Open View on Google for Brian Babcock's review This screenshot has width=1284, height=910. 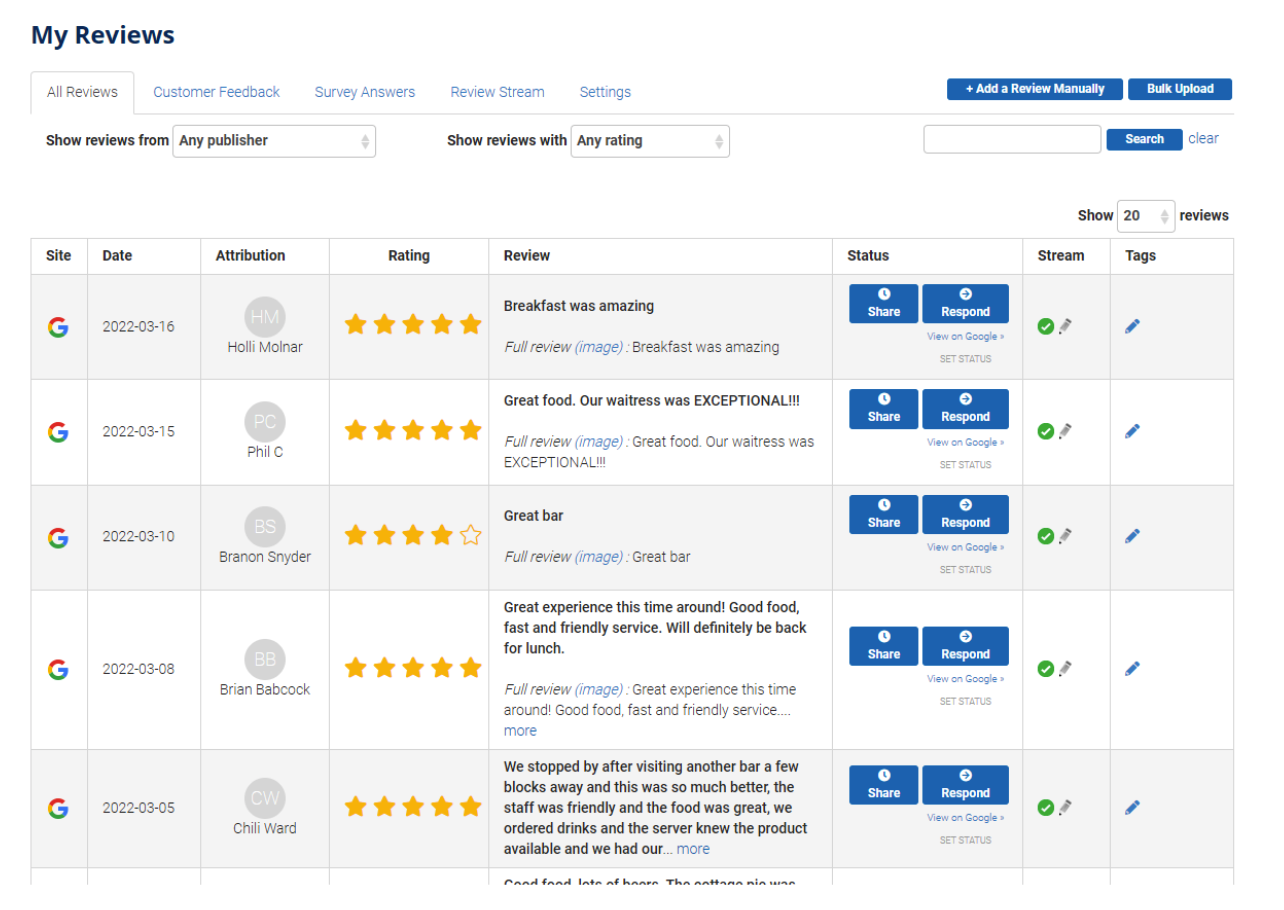click(x=965, y=679)
